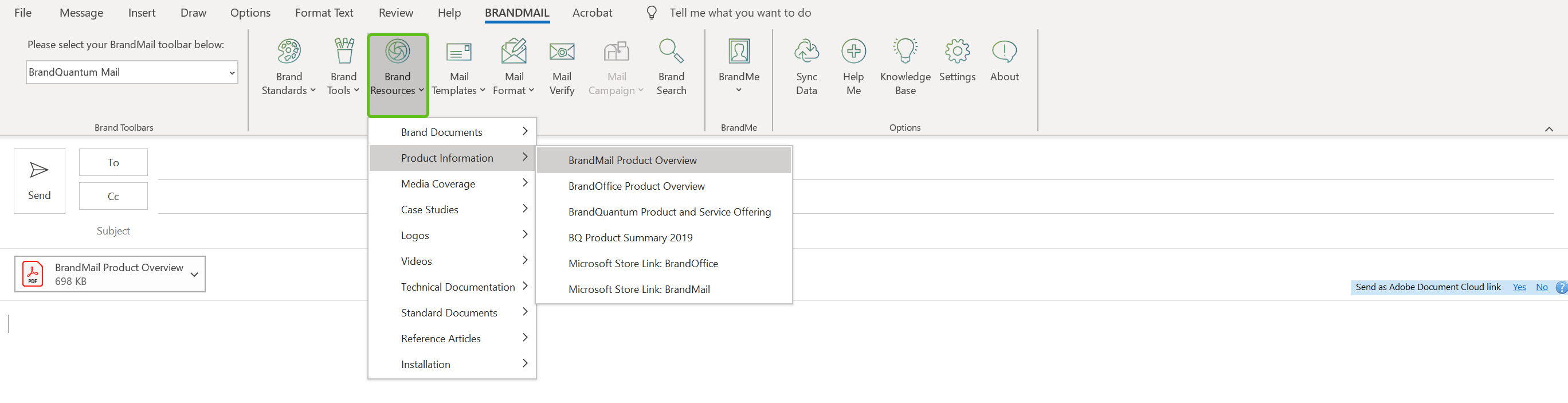
Task: Expand the Technical Documentation submenu
Action: click(x=452, y=287)
